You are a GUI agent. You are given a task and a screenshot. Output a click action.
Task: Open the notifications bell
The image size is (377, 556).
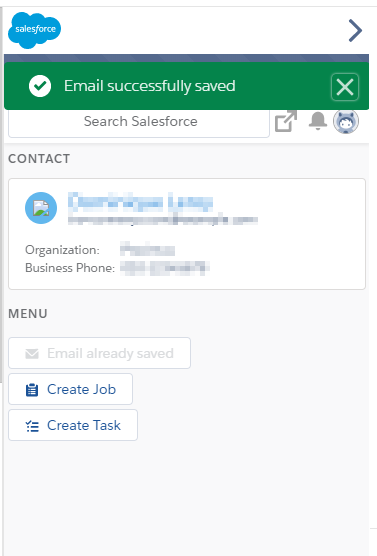tap(317, 121)
